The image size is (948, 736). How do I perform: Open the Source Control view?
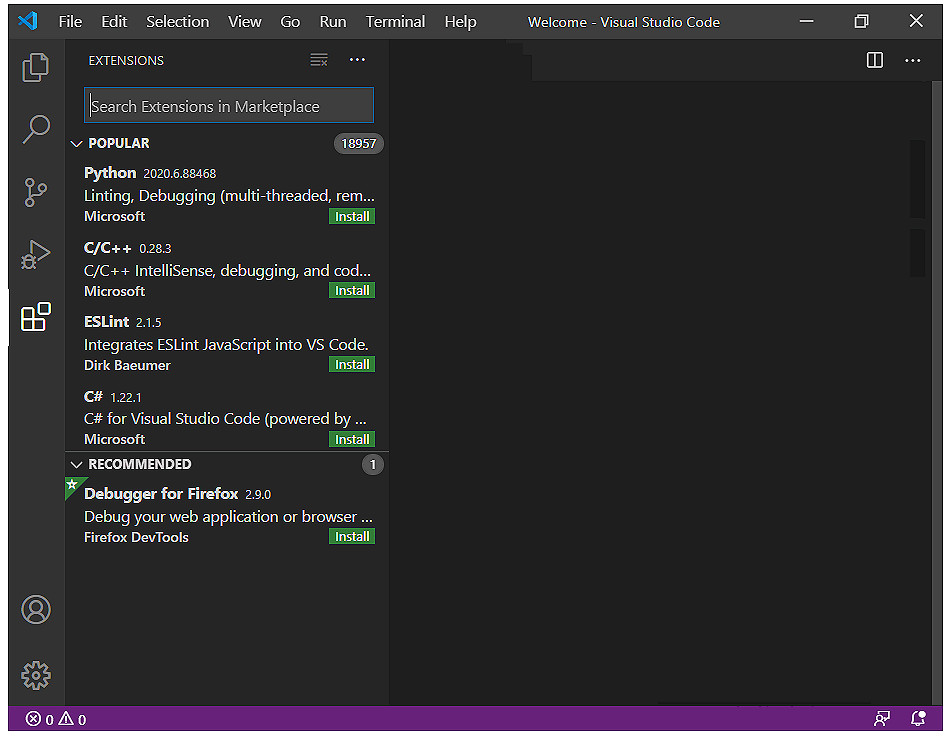tap(36, 192)
